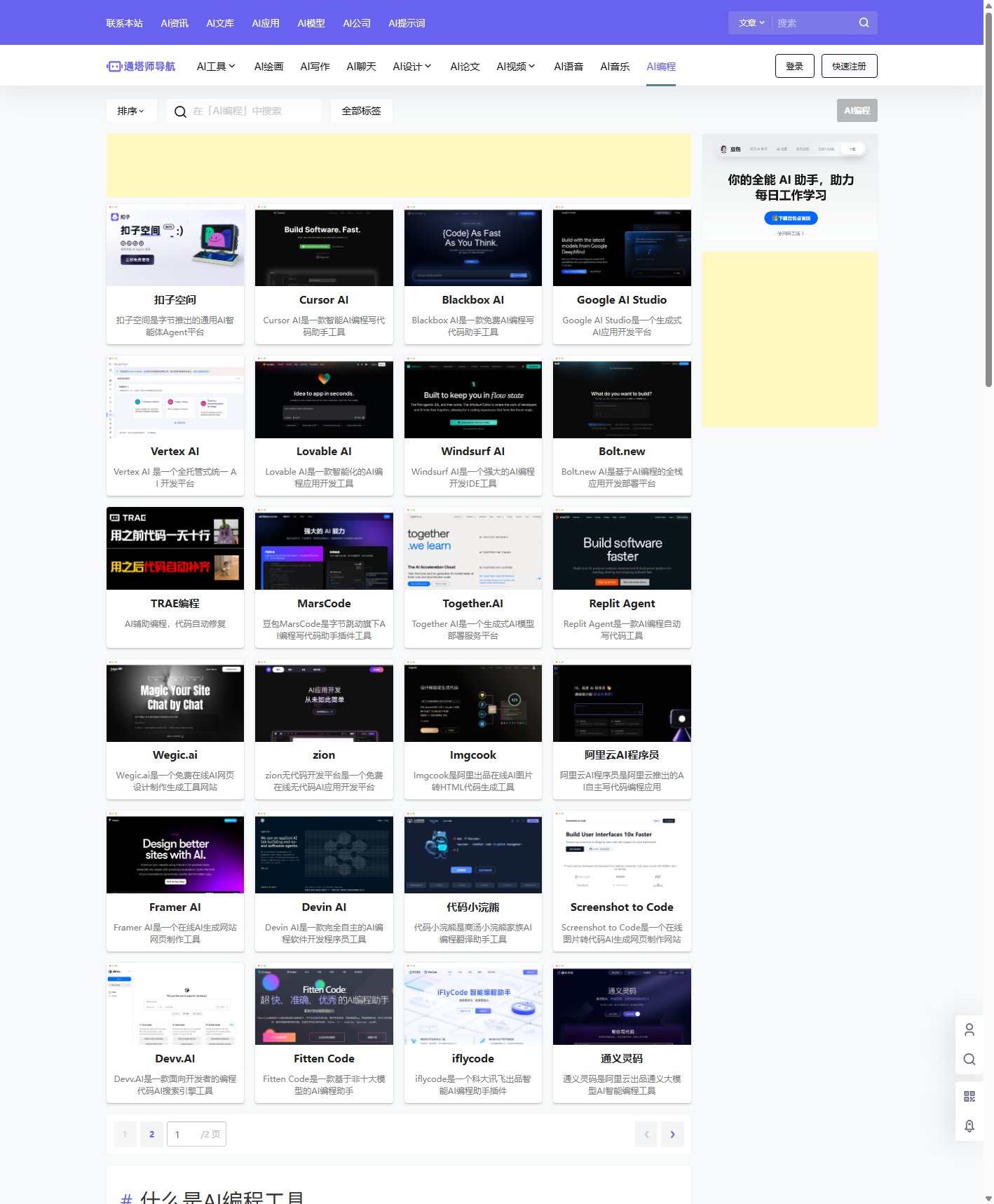Open the user profile icon in floating sidebar
The width and height of the screenshot is (994, 1204).
(x=969, y=1029)
